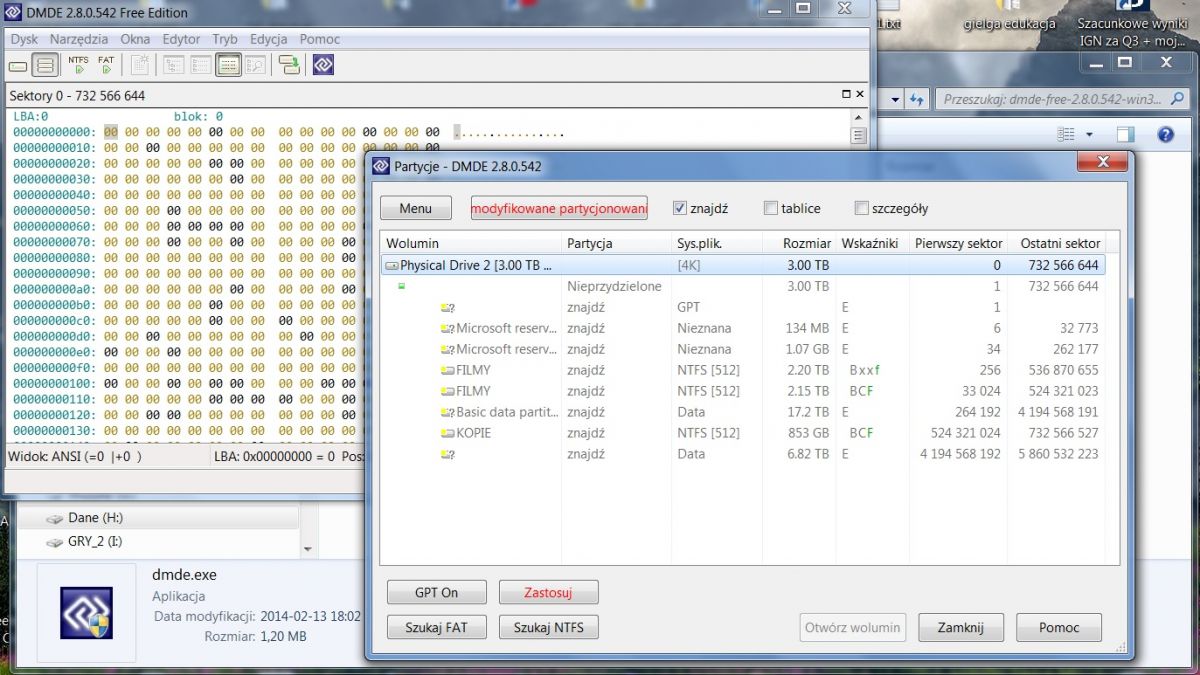The height and width of the screenshot is (675, 1200).
Task: Open Szacunkowe wyniki IGN desktop shortcut
Action: (x=1132, y=23)
